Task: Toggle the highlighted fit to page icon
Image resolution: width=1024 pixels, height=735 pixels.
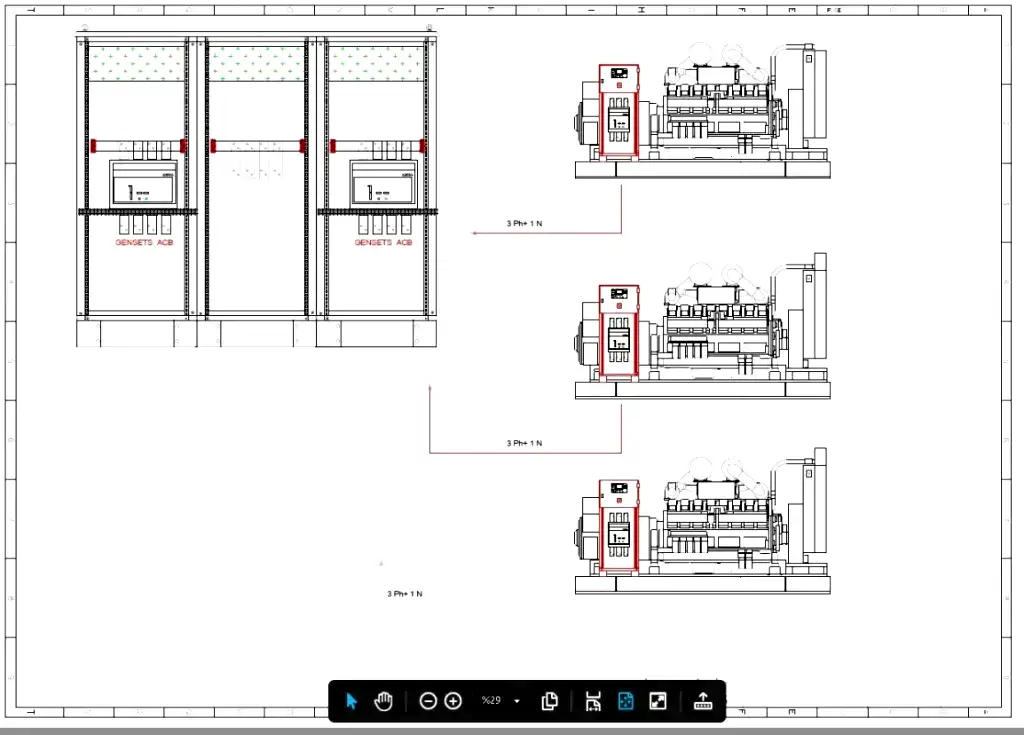Action: coord(626,701)
